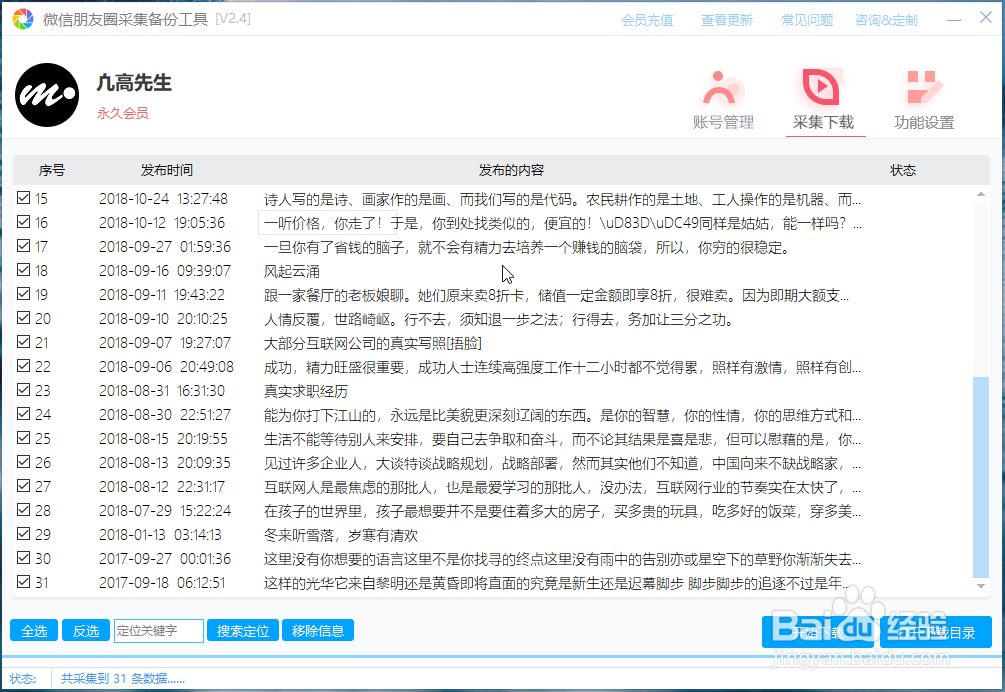1005x692 pixels.
Task: Click the username 九高先生
Action: 134,83
